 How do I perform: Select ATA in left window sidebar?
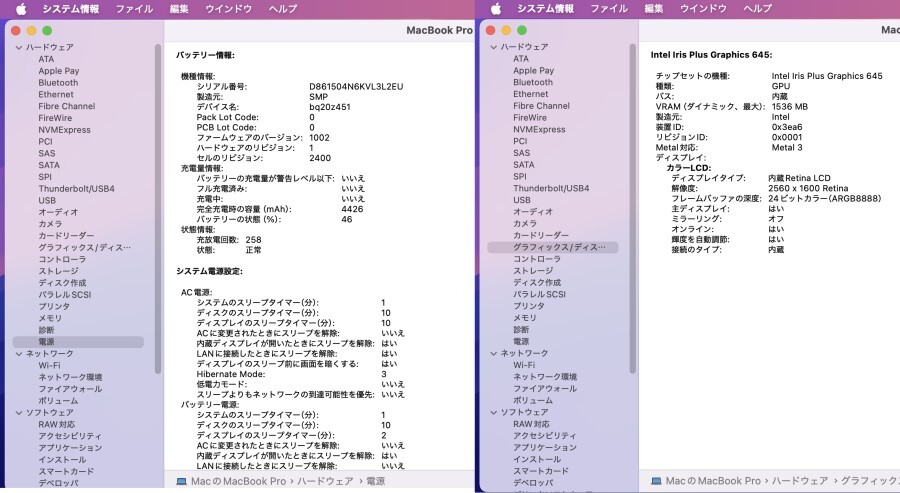coord(46,59)
